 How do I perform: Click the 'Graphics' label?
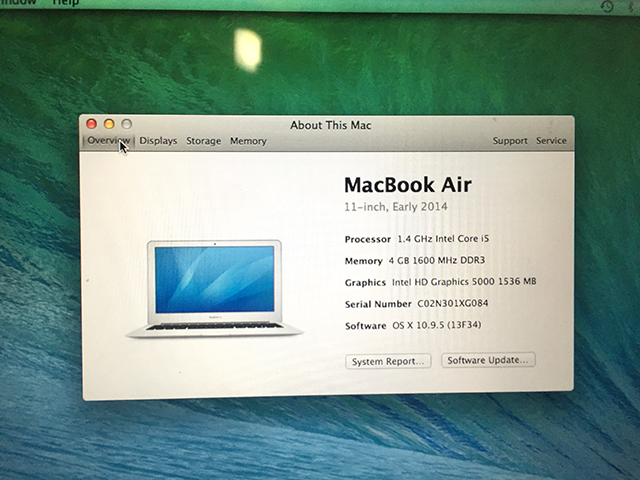(x=365, y=282)
